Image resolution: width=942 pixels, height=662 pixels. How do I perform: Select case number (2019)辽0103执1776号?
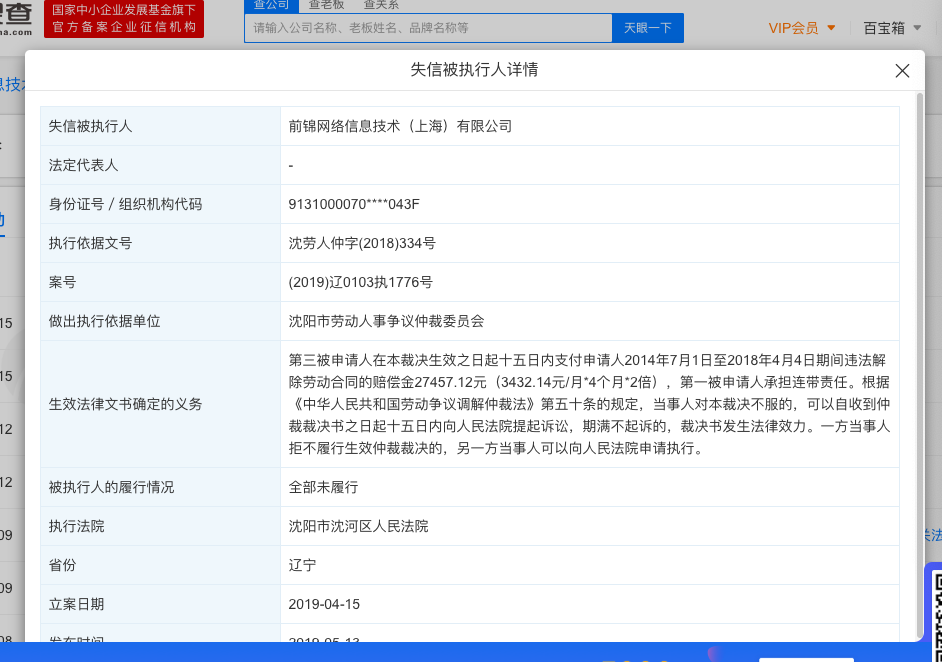click(360, 282)
